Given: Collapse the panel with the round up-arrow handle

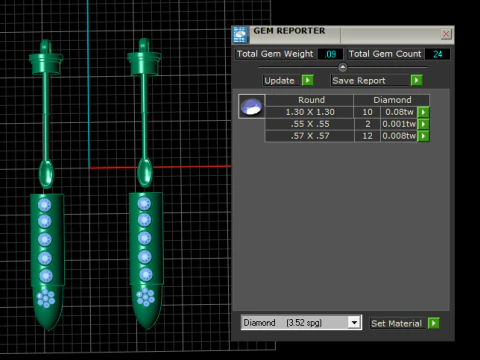Looking at the screenshot, I should point(342,67).
